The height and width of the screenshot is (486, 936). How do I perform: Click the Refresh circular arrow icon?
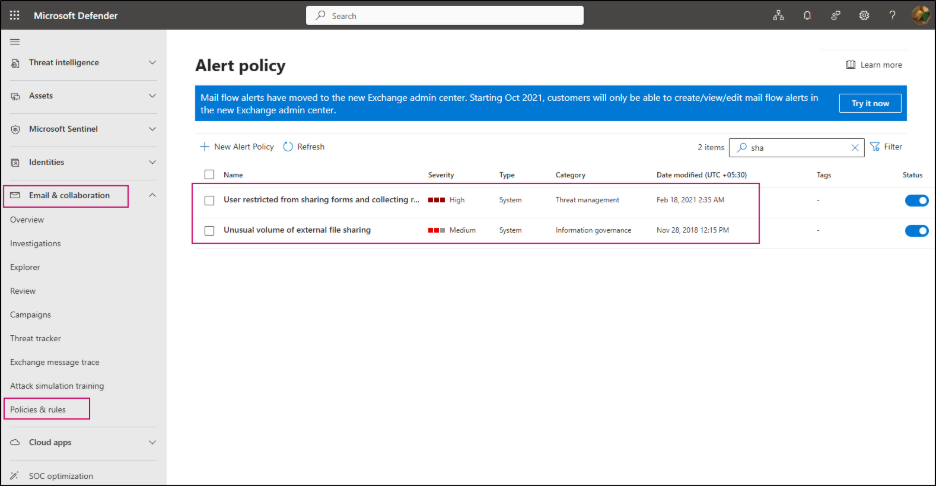pyautogui.click(x=288, y=146)
